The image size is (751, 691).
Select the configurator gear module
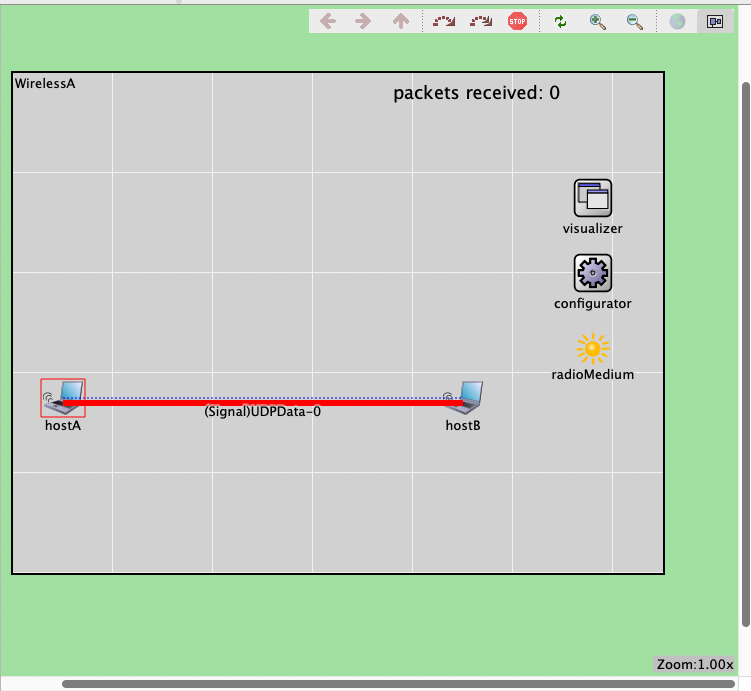pos(593,273)
